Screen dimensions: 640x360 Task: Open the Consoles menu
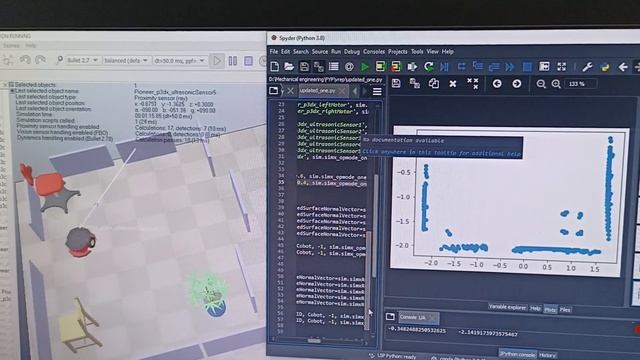coord(374,52)
